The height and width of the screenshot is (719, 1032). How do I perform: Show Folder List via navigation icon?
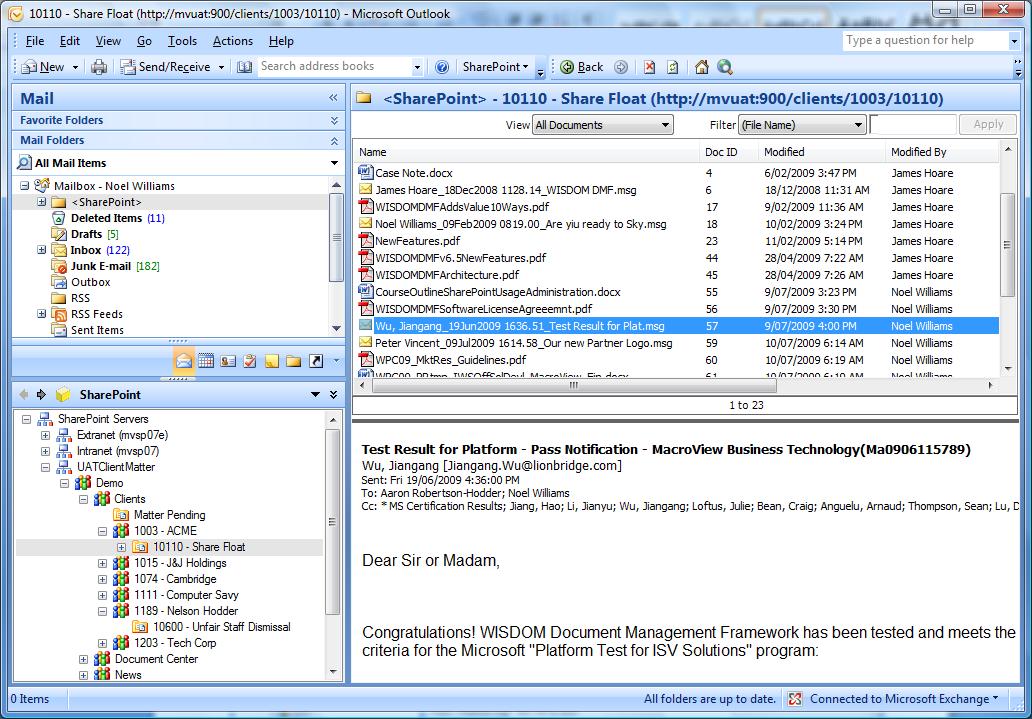coord(294,361)
